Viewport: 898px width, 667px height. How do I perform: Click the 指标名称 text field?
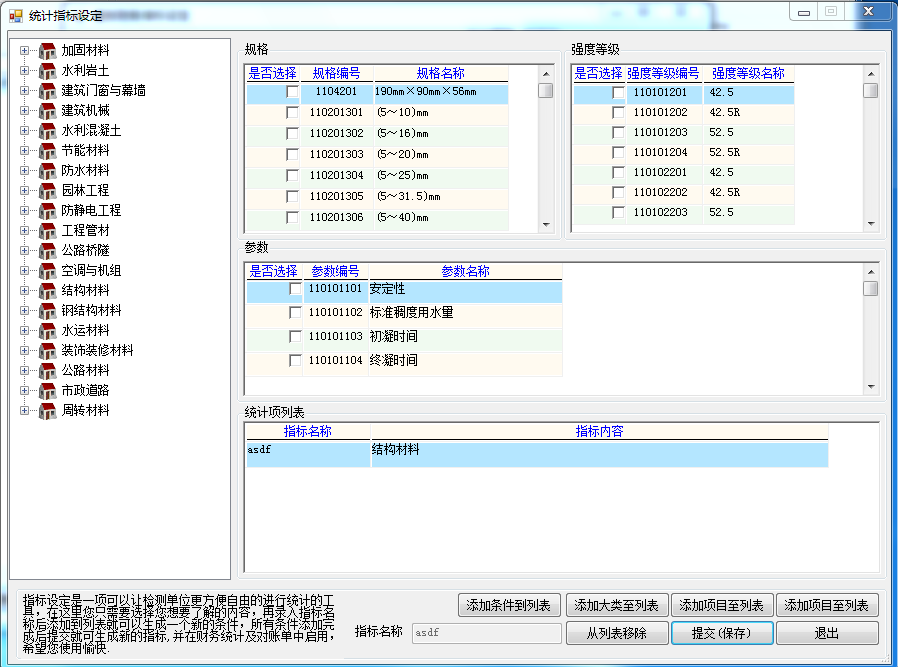pyautogui.click(x=486, y=633)
